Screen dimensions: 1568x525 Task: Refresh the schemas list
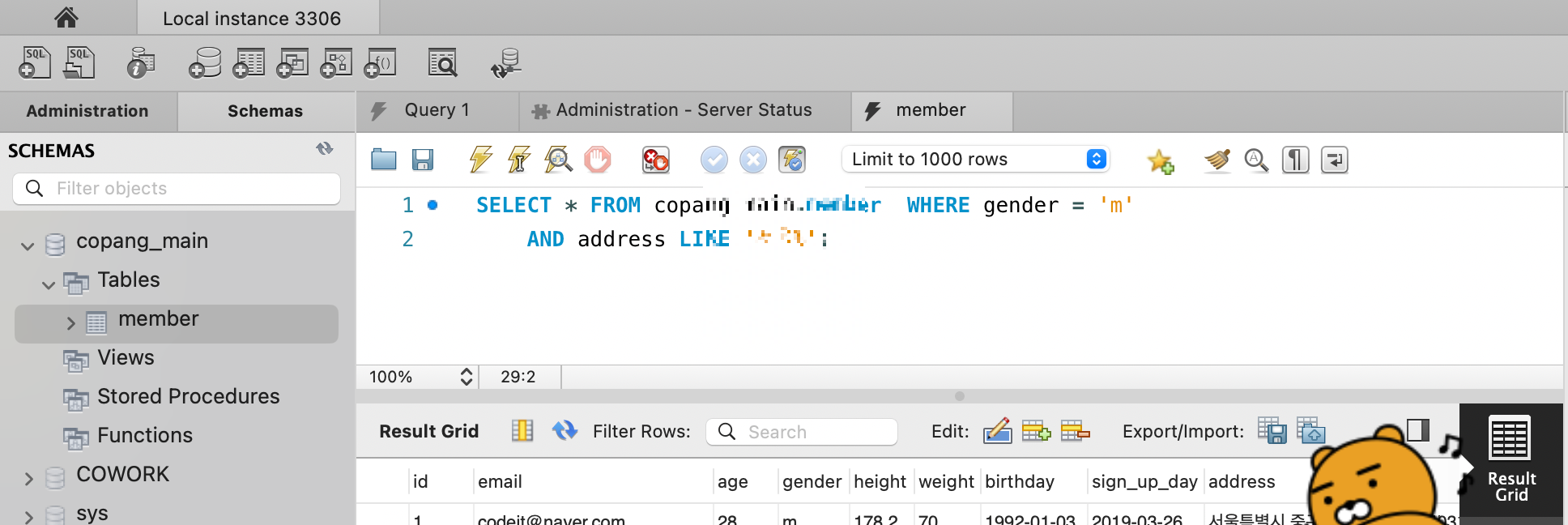[325, 148]
